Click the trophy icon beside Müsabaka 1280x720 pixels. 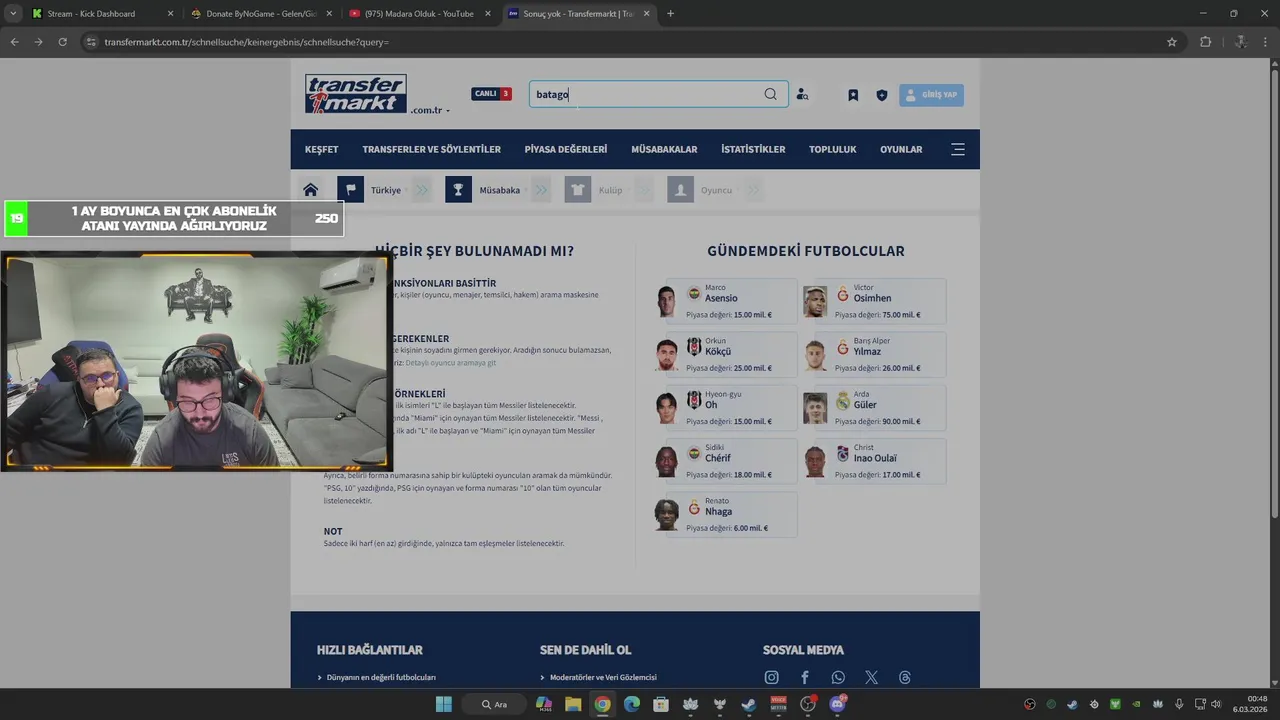click(x=458, y=190)
